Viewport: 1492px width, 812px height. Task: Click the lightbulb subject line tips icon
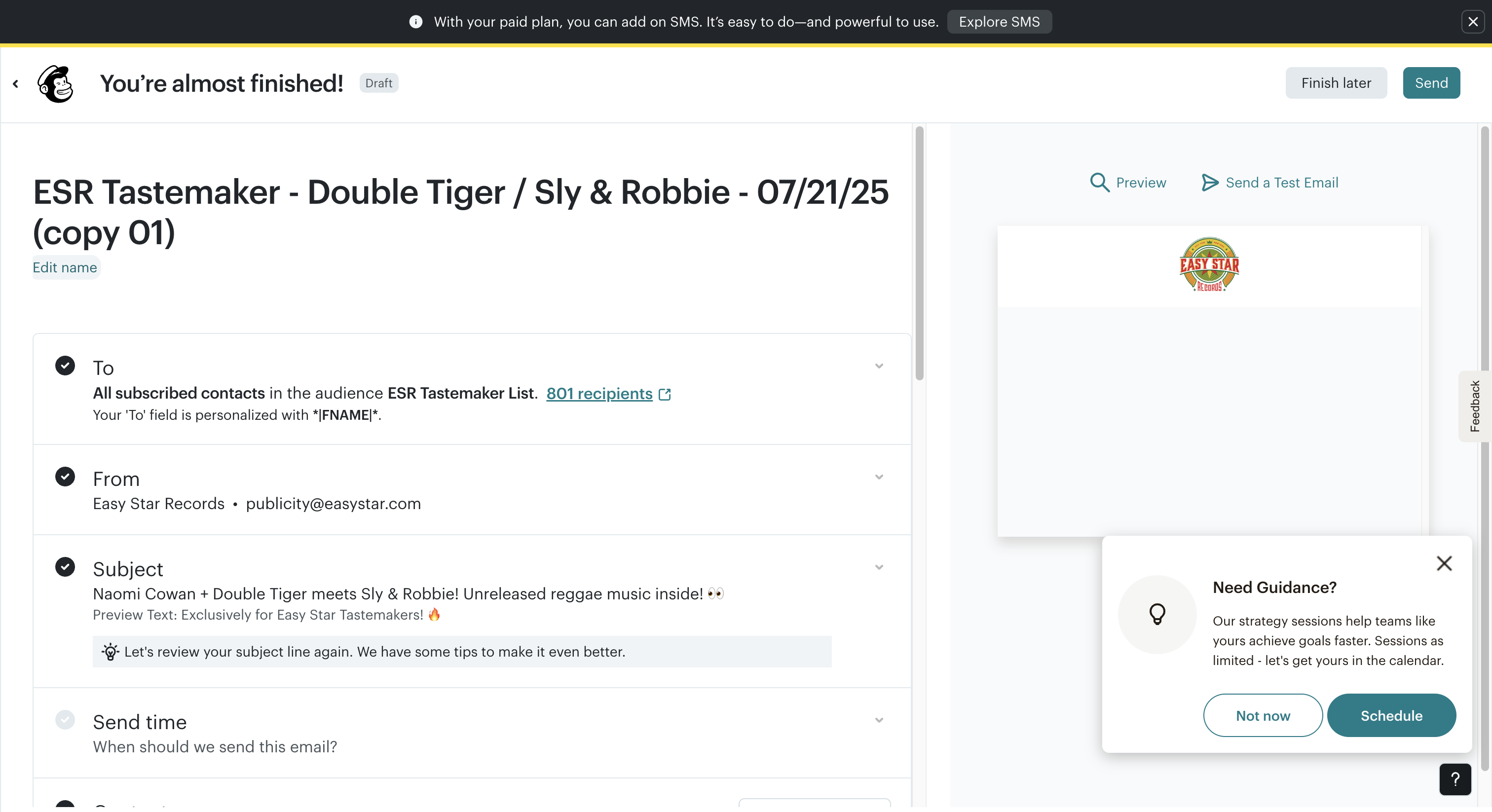click(110, 652)
